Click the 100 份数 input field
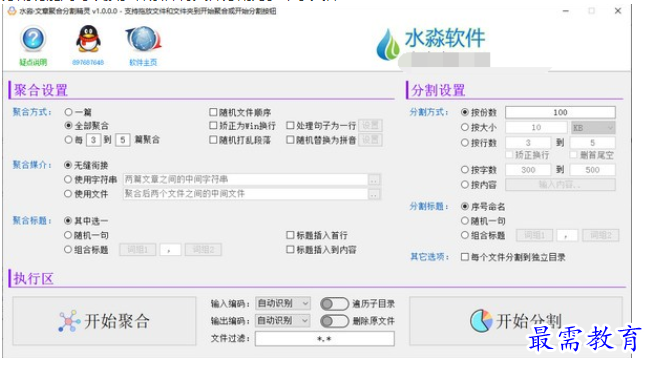Viewport: 650px width, 370px height. click(x=560, y=112)
